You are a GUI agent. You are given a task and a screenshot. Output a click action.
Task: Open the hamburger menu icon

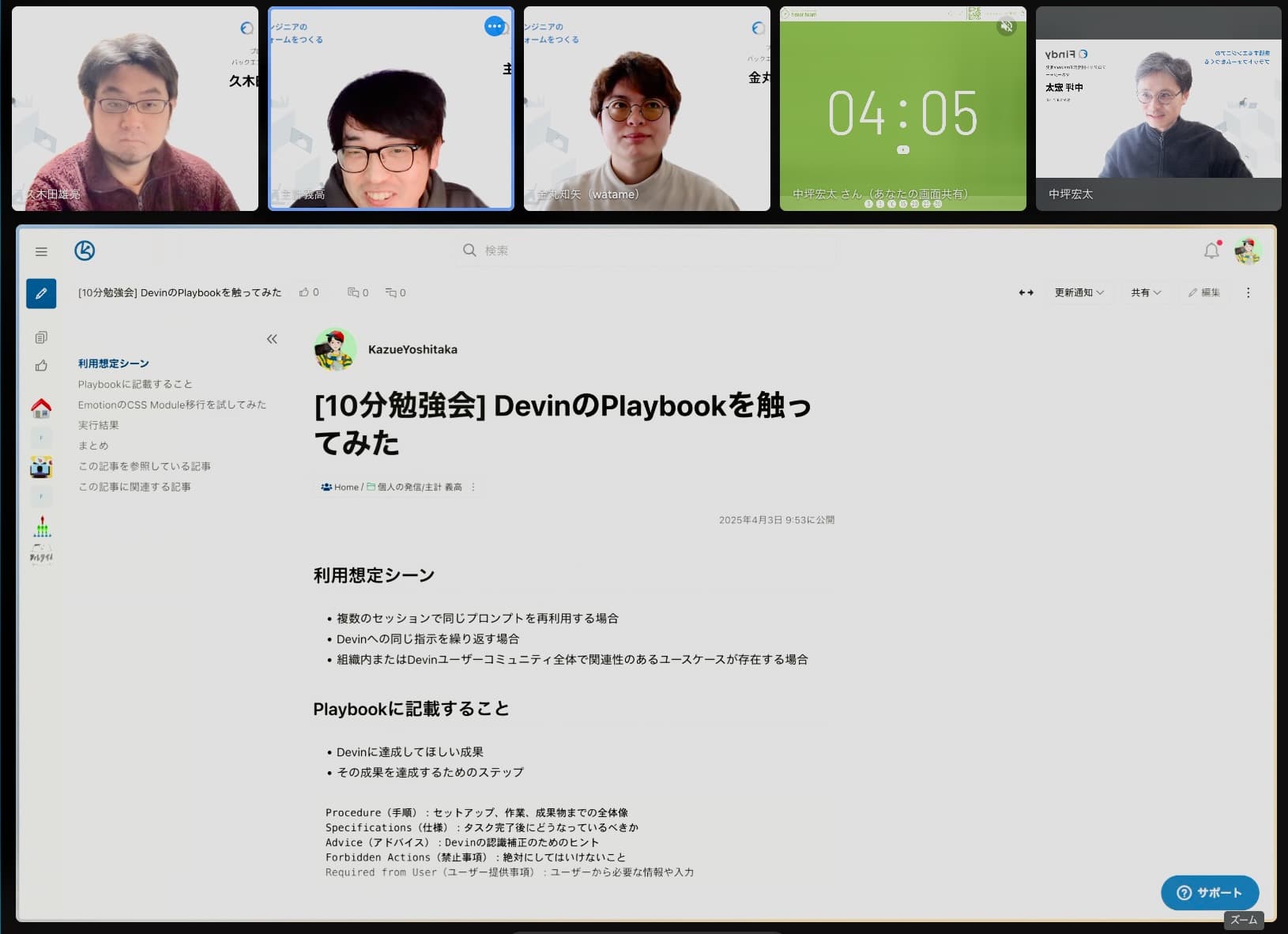click(x=41, y=251)
